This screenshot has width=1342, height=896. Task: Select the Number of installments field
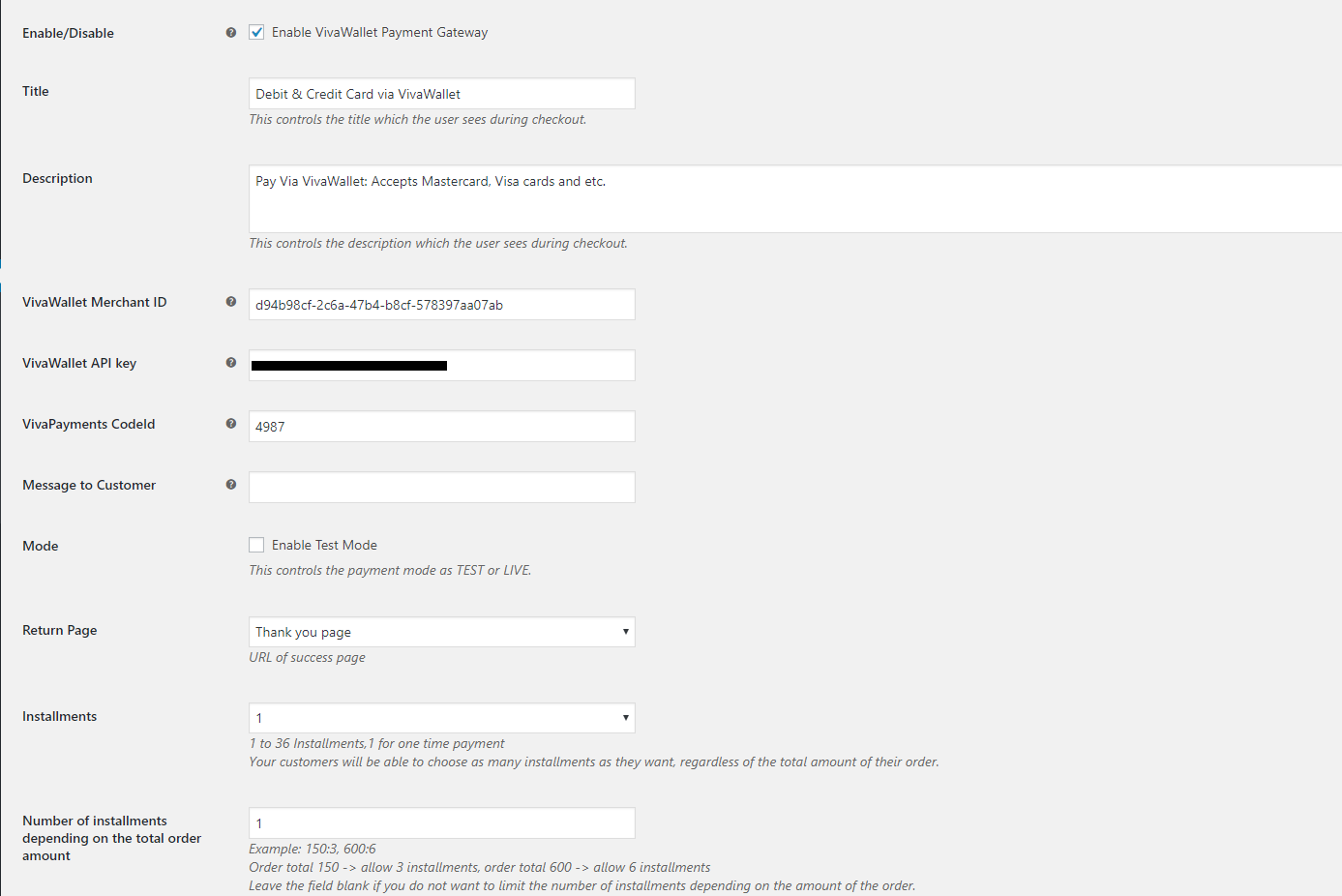pos(441,822)
